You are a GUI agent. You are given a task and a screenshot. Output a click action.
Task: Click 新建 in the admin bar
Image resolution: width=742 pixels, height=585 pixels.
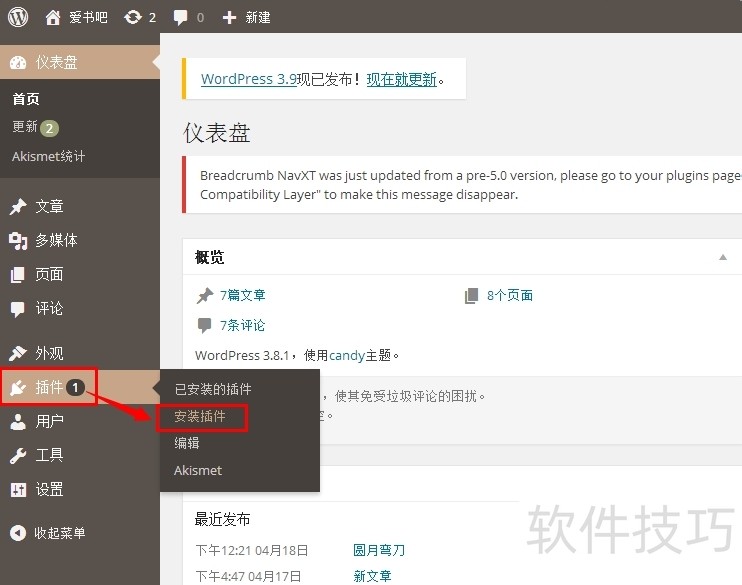coord(258,18)
